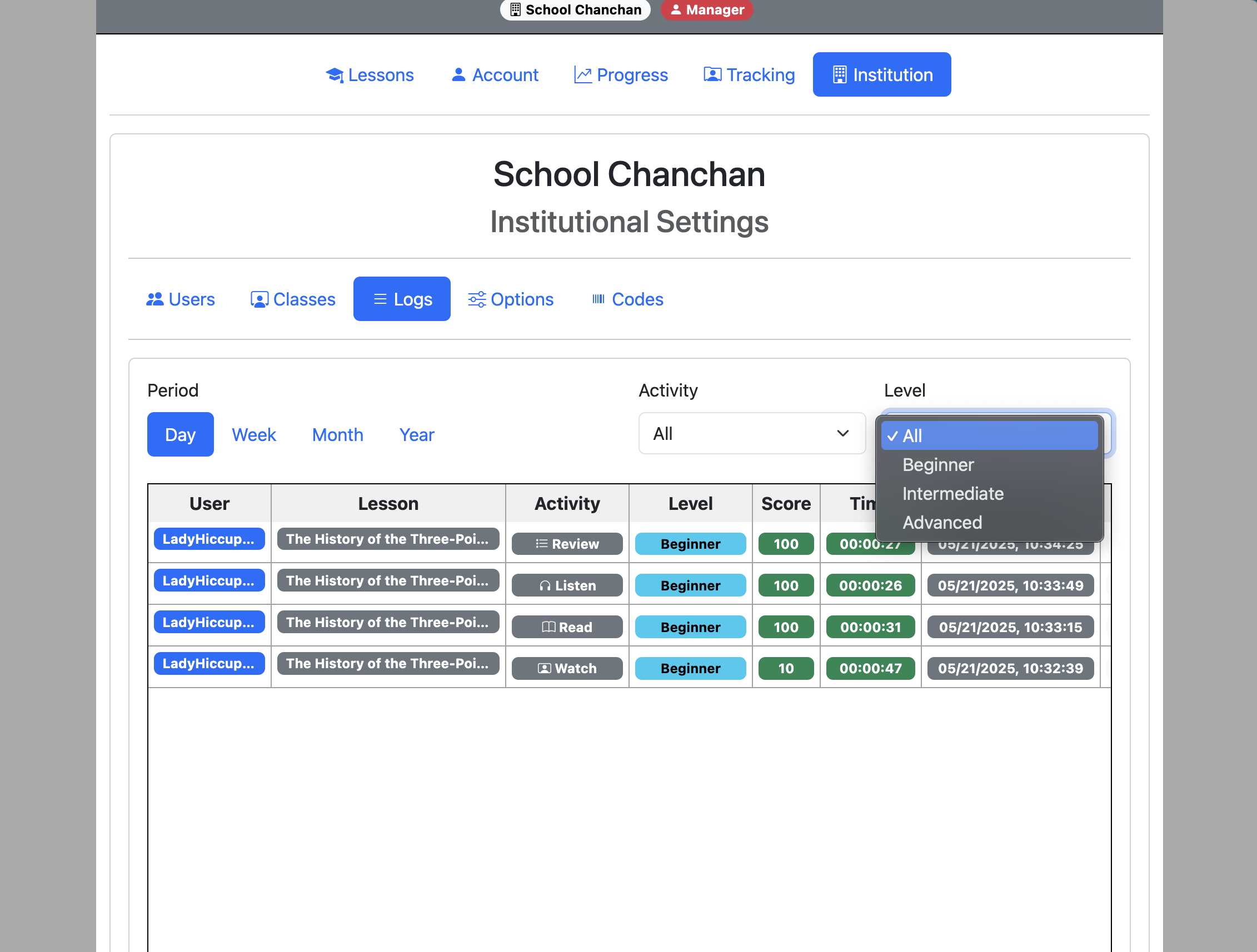
Task: Click the User column header
Action: tap(209, 503)
